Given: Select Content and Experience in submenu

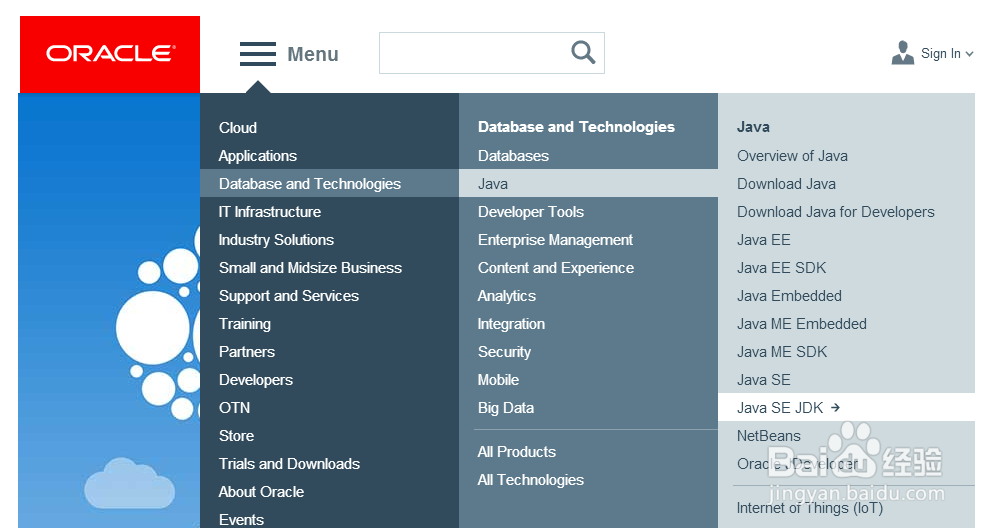Looking at the screenshot, I should (x=555, y=268).
